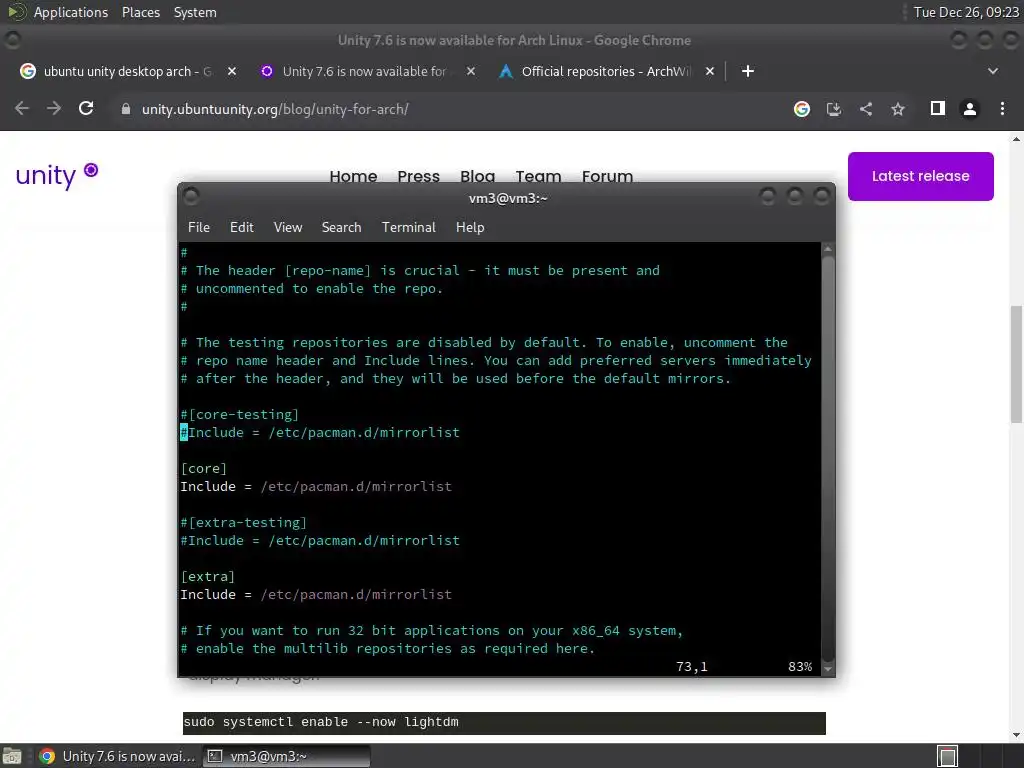1024x768 pixels.
Task: Open Chrome three-dot menu
Action: pyautogui.click(x=1002, y=109)
